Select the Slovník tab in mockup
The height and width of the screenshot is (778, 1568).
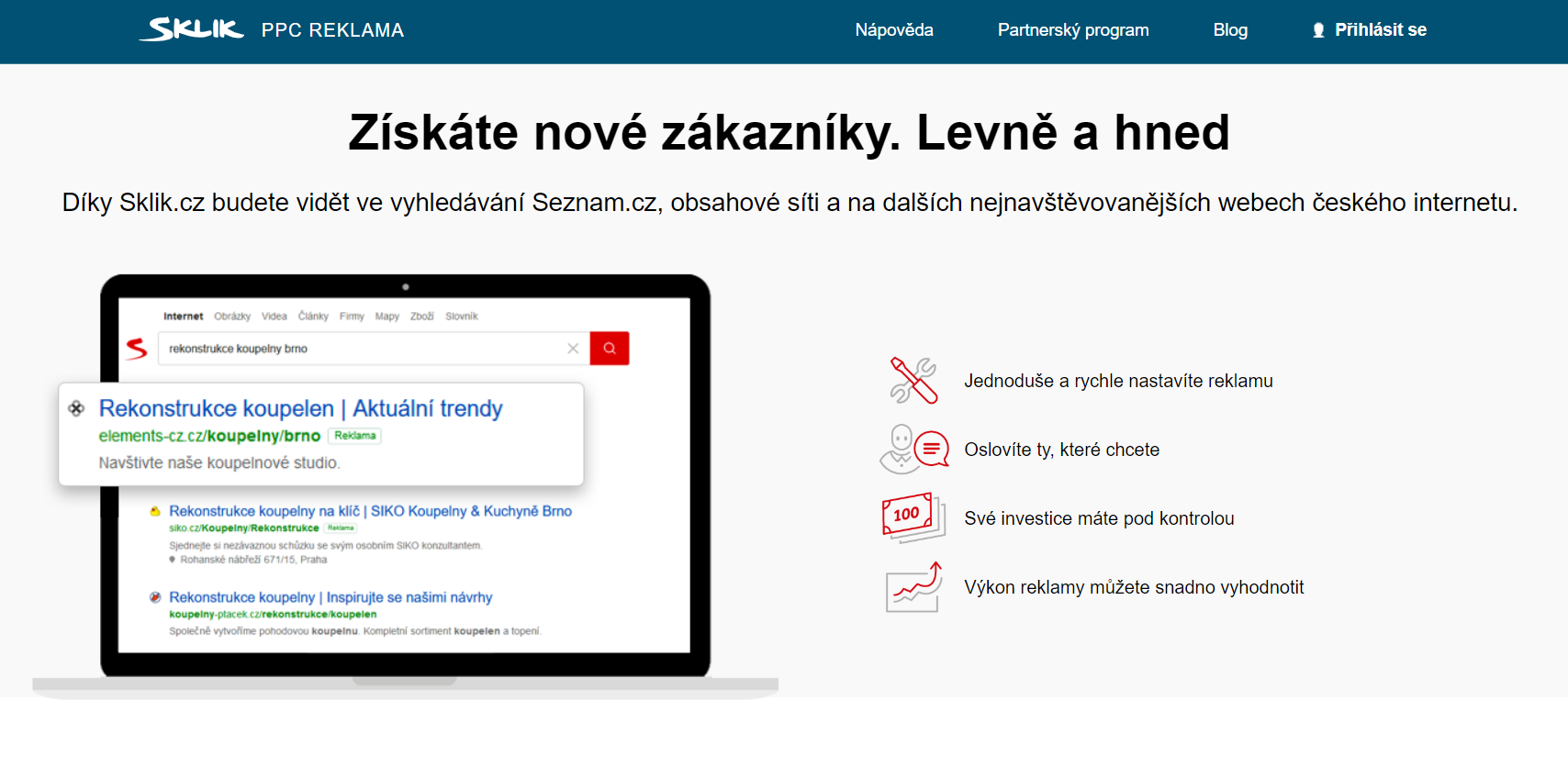(462, 317)
